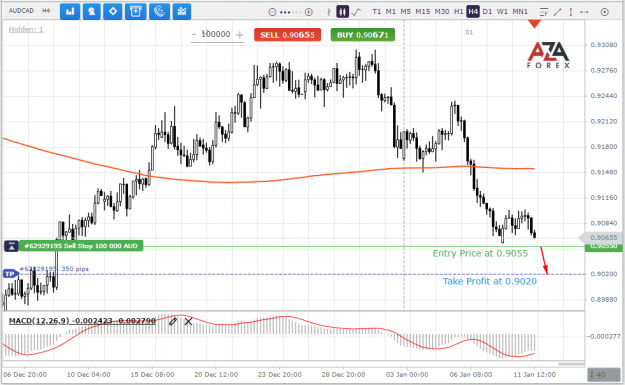The height and width of the screenshot is (385, 625).
Task: Click the '0.91480' price axis label
Action: click(x=603, y=172)
